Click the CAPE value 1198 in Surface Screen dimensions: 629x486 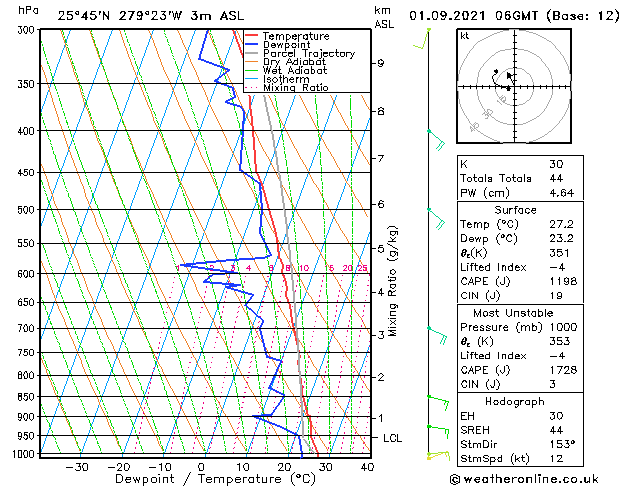click(563, 281)
